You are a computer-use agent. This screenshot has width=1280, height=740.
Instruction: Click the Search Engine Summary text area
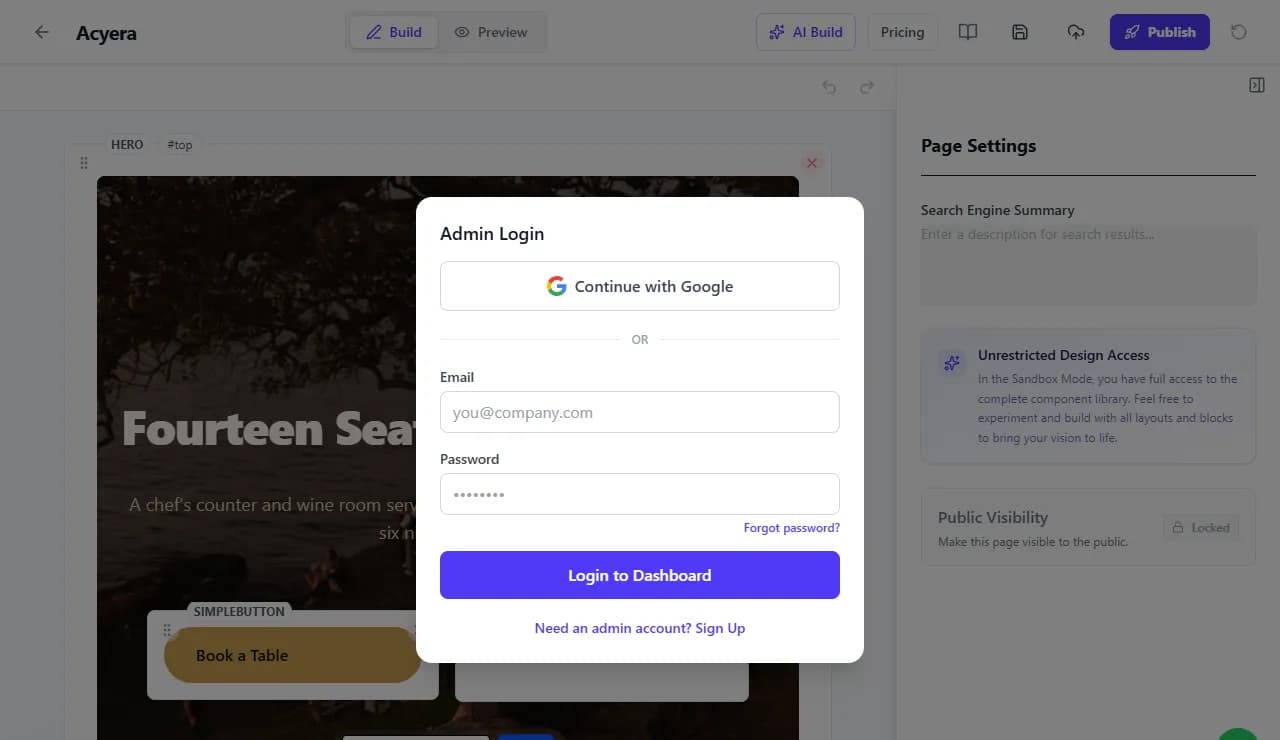coord(1088,265)
